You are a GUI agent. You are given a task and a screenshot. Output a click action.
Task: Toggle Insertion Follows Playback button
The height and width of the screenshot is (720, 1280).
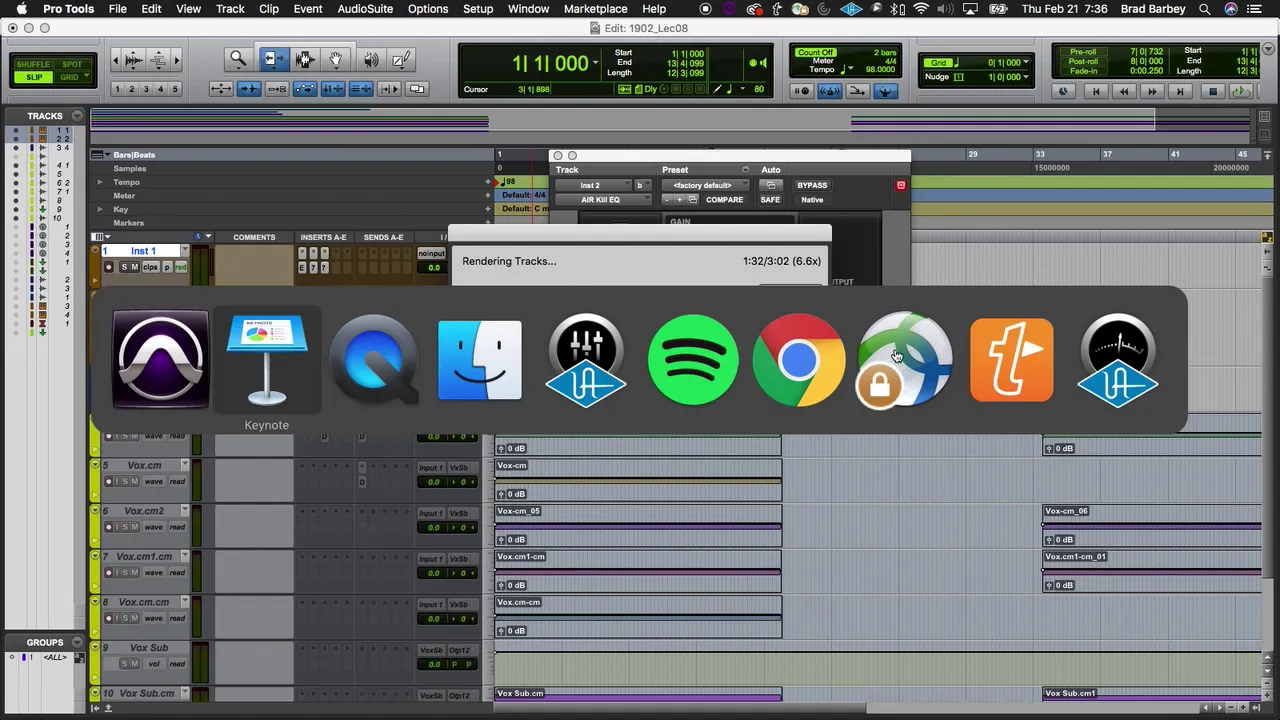(x=389, y=89)
